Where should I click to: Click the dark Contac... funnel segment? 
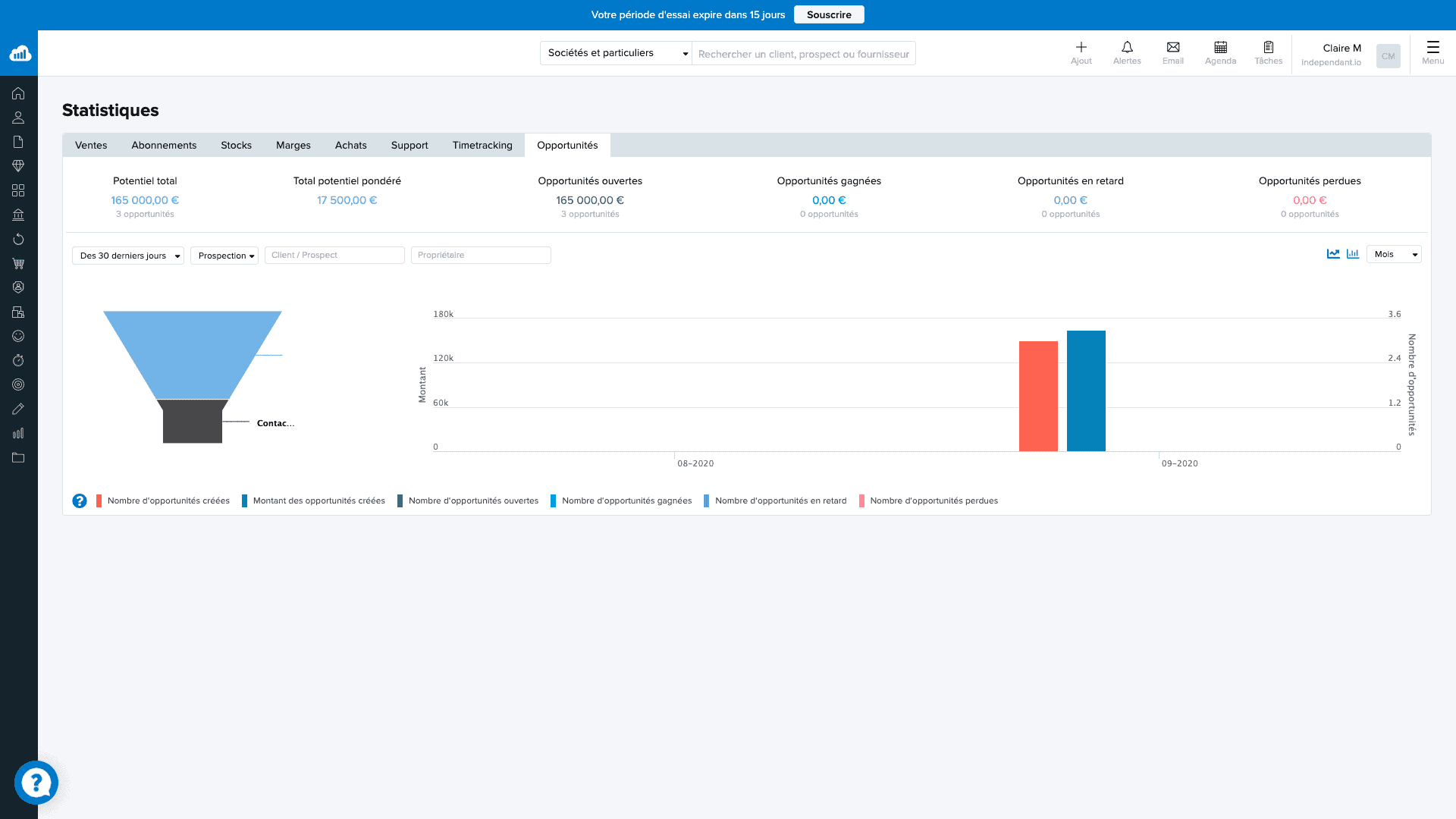193,422
